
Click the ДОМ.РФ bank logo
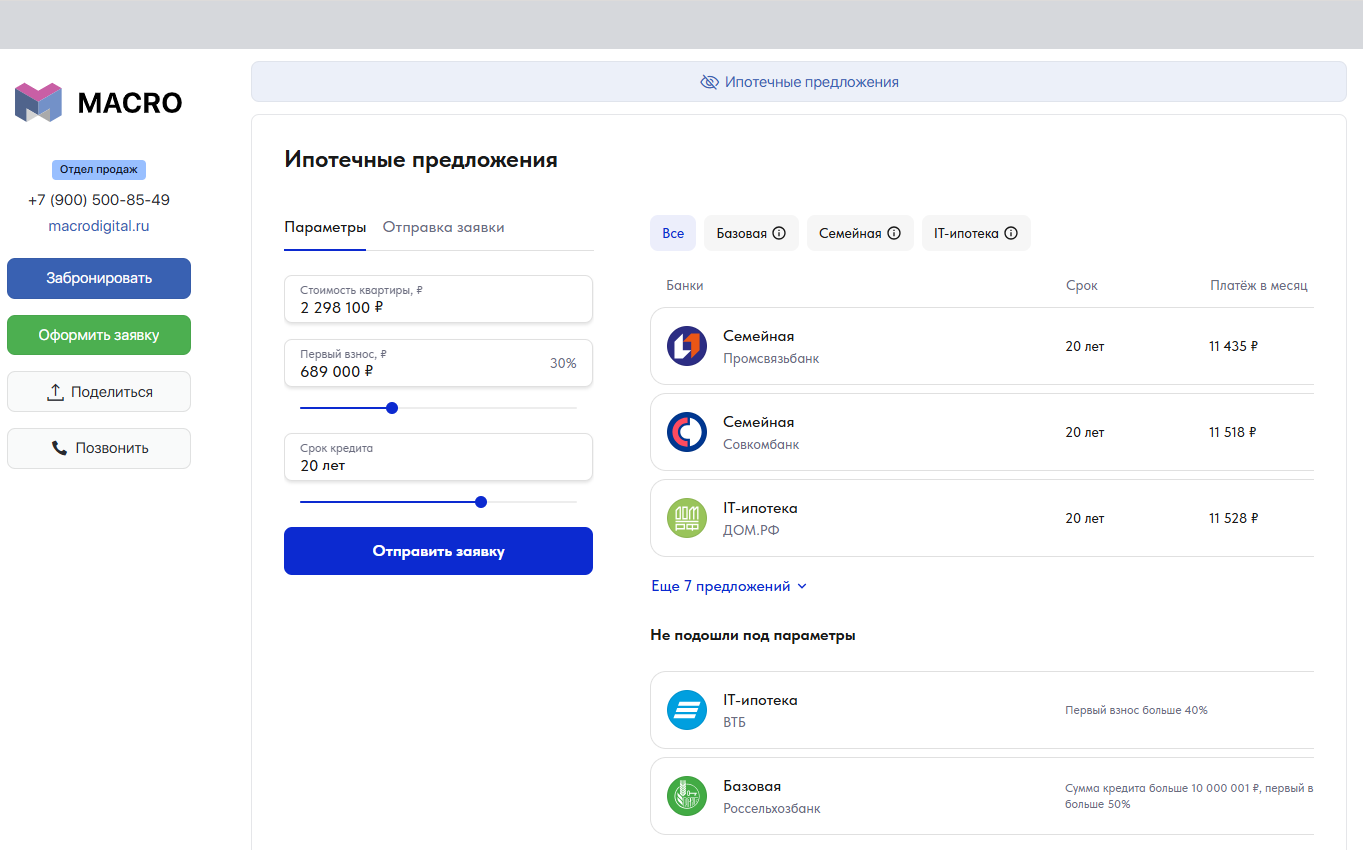687,518
